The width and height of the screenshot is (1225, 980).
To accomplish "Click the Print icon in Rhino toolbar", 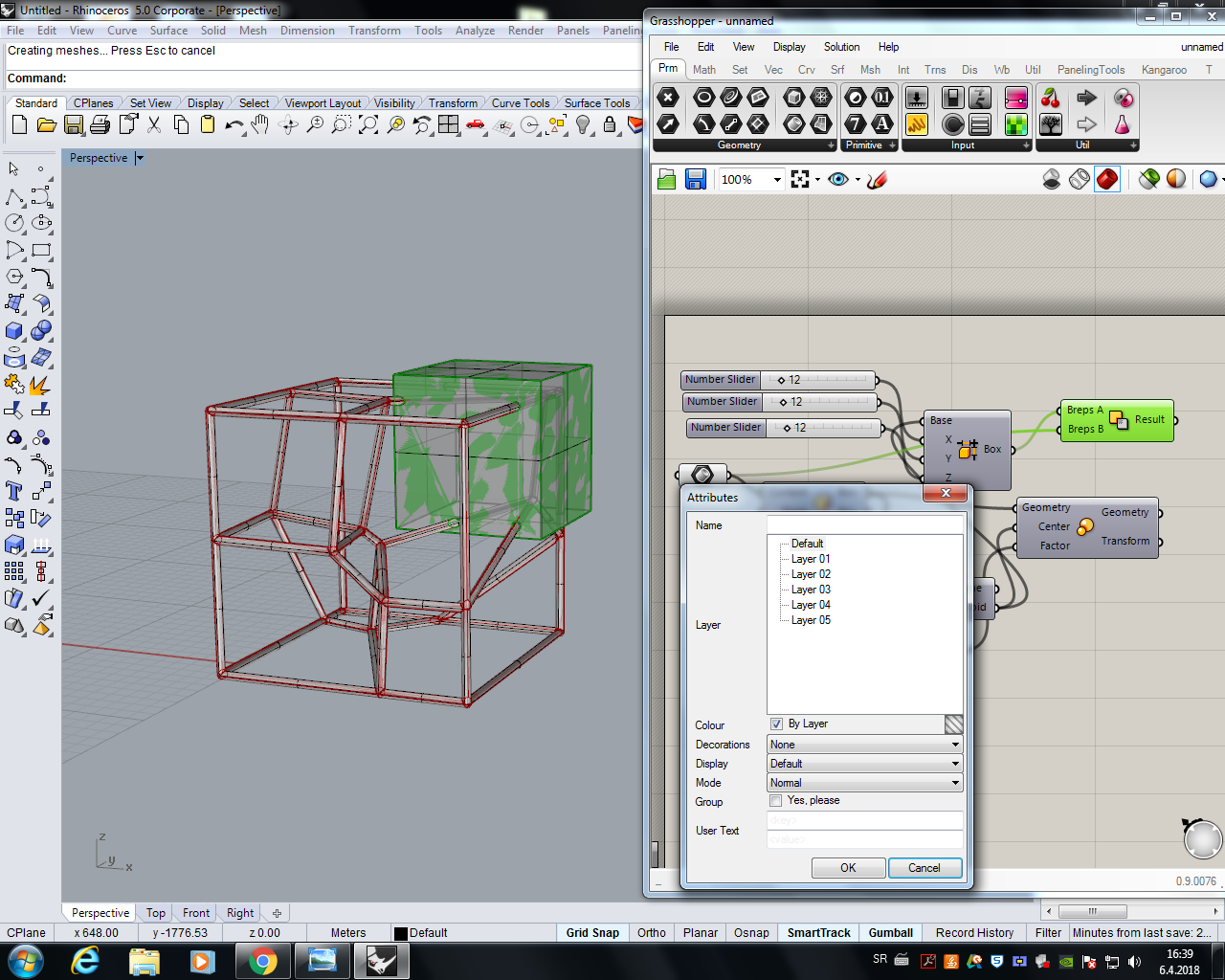I will click(100, 124).
